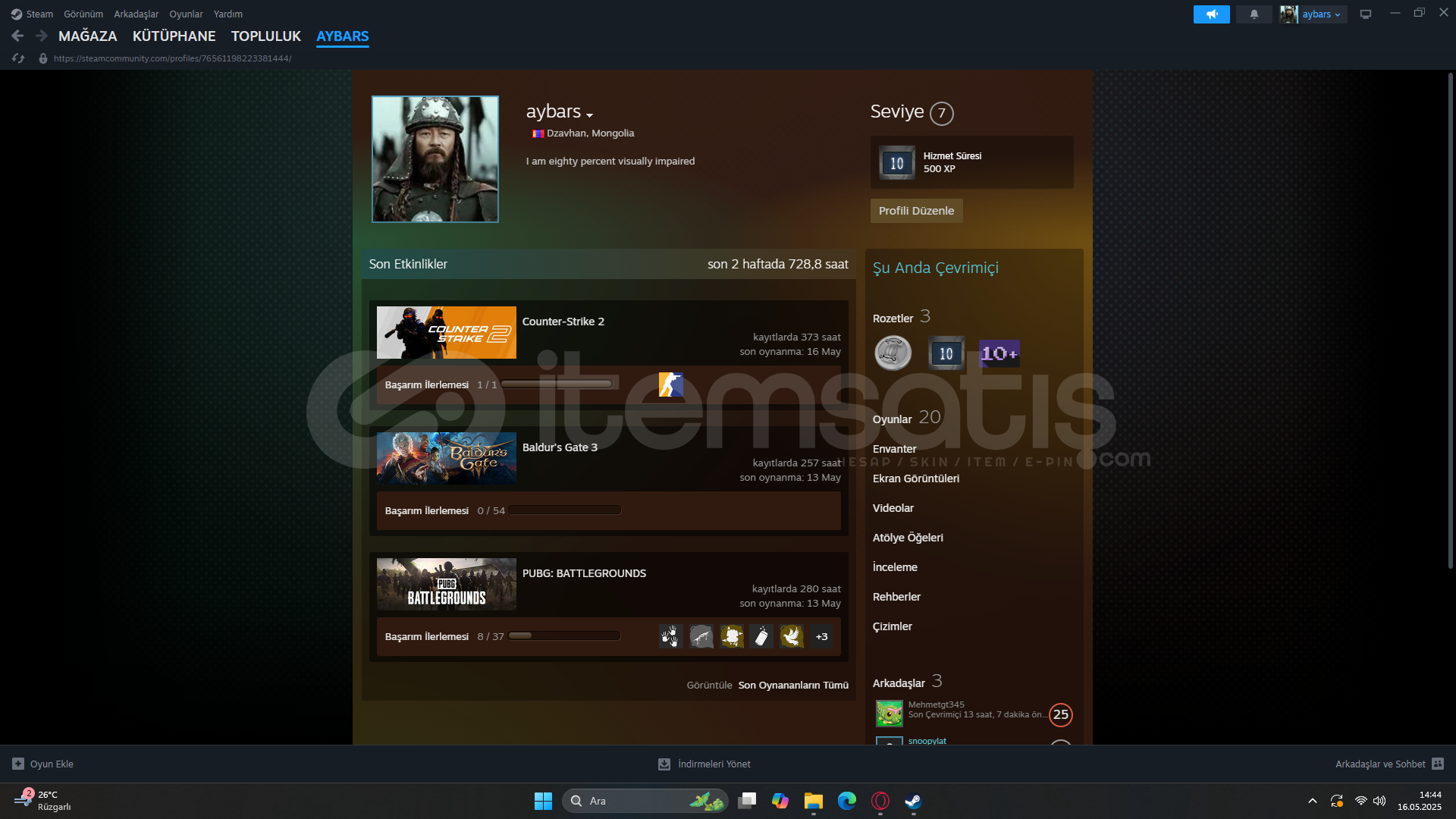Open the Arkadaşlar menu
Image resolution: width=1456 pixels, height=819 pixels.
(136, 14)
